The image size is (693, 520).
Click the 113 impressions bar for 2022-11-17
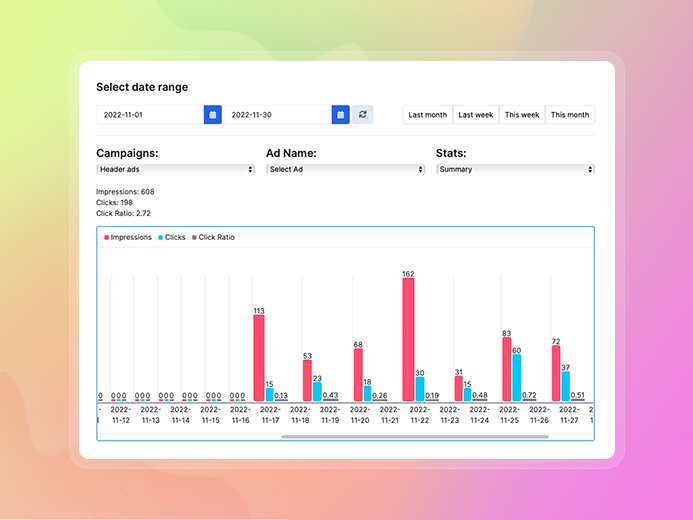point(259,358)
